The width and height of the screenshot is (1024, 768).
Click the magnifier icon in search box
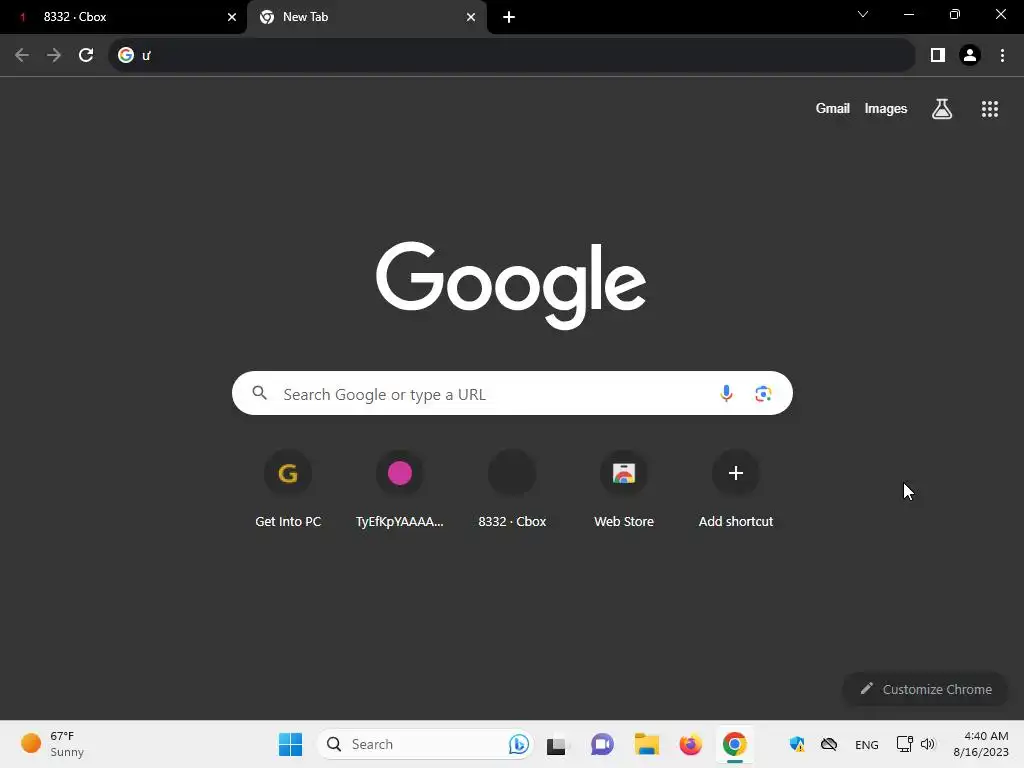click(260, 392)
